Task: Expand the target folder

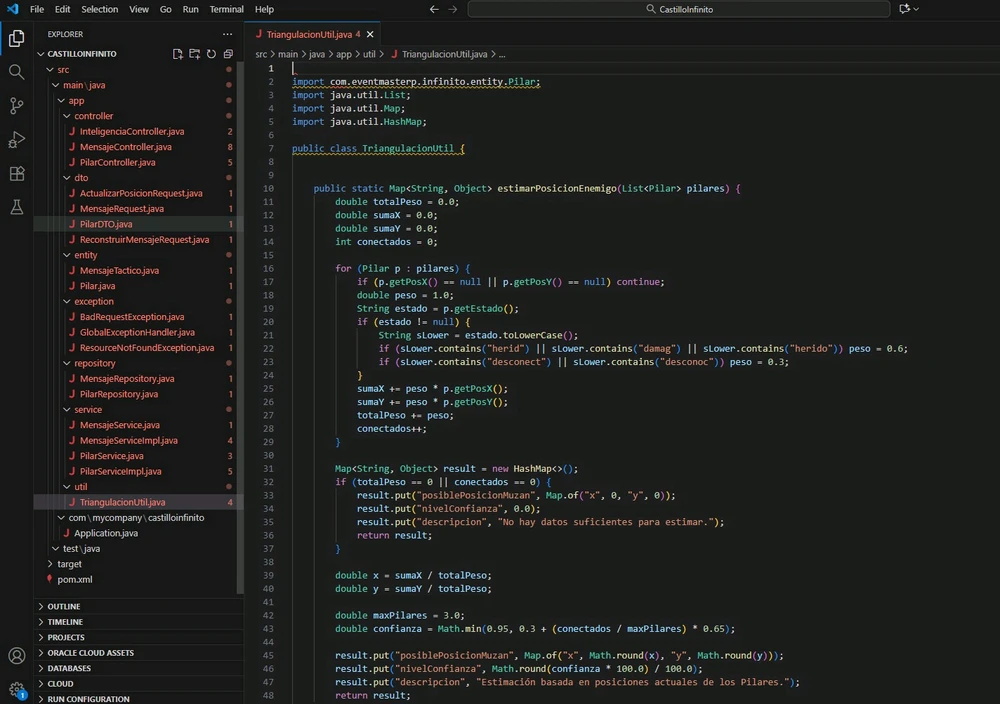Action: [69, 564]
